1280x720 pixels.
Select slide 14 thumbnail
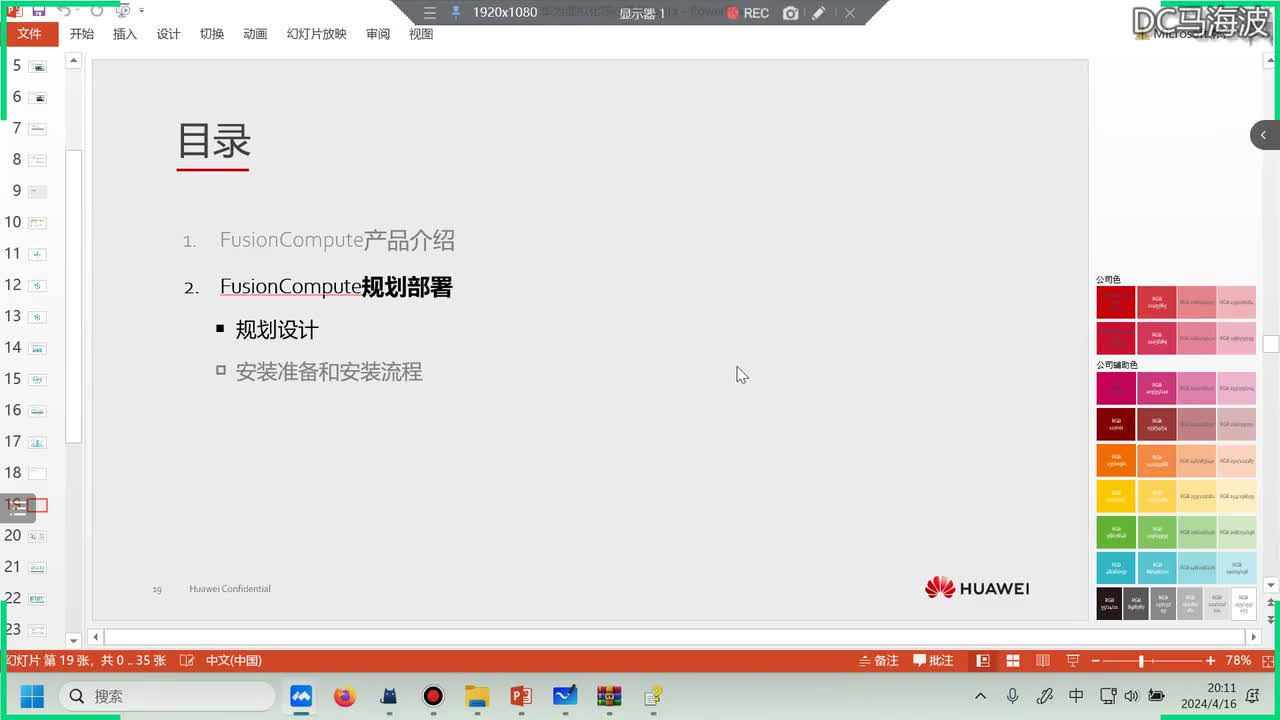[x=38, y=348]
